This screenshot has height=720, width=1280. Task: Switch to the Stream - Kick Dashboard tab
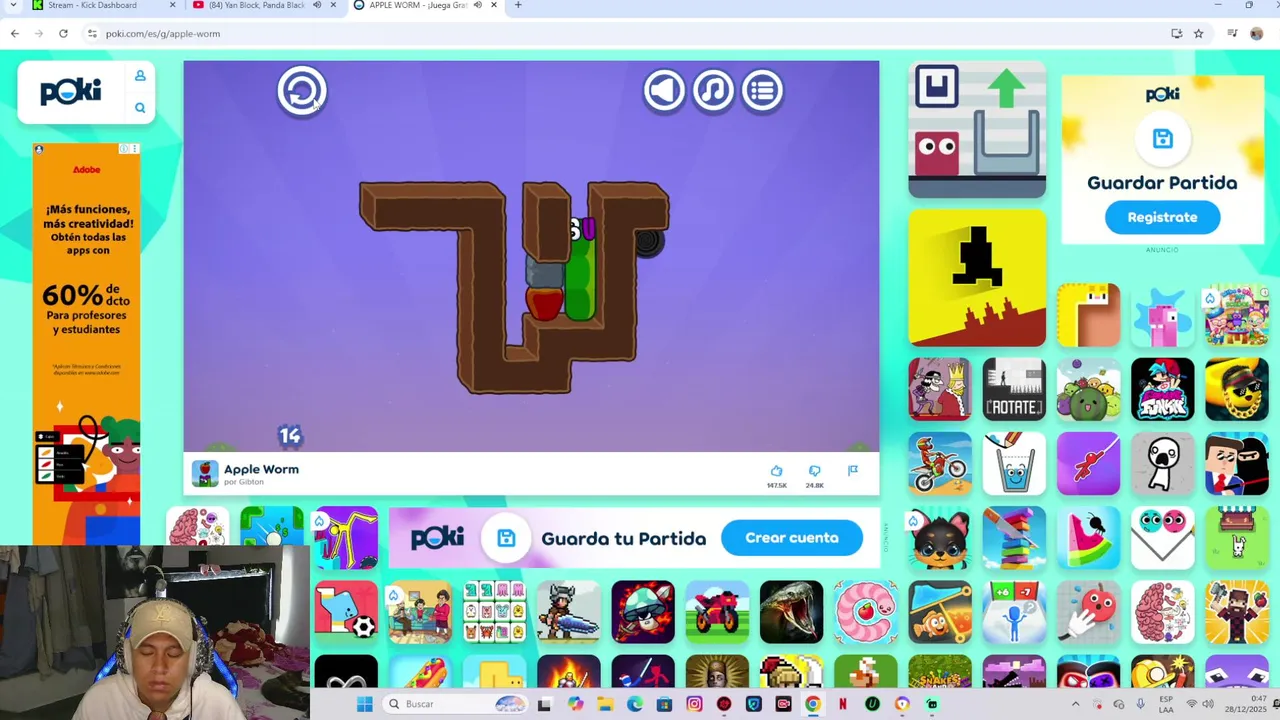click(x=92, y=5)
